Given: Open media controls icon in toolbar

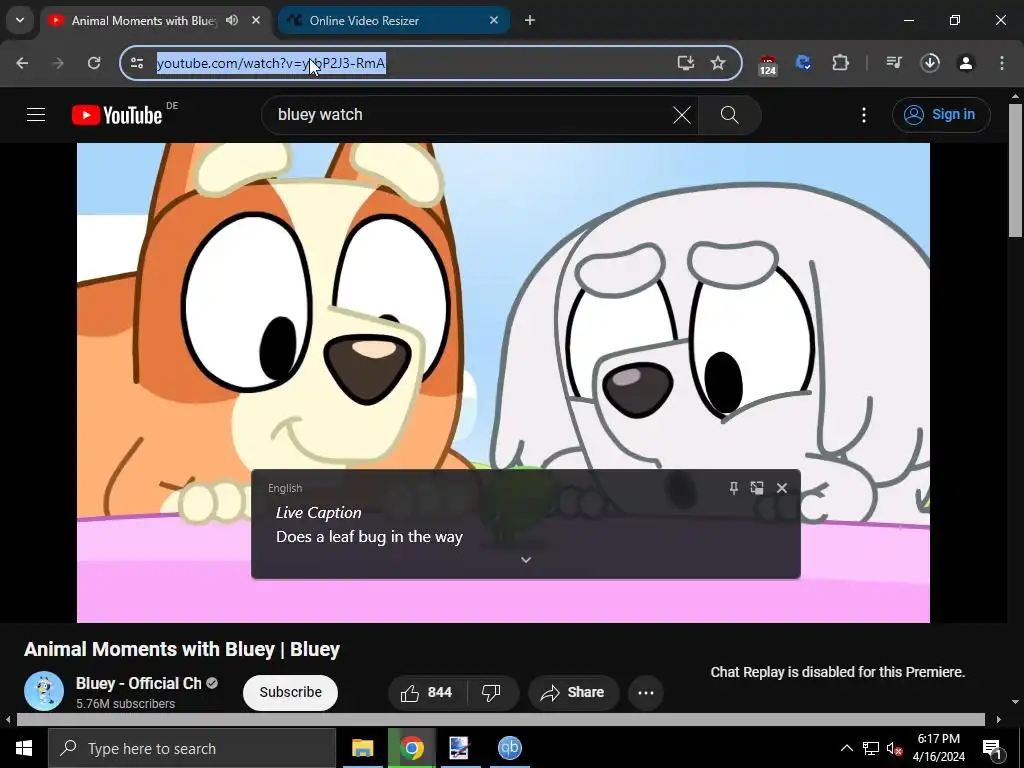Looking at the screenshot, I should 893,63.
